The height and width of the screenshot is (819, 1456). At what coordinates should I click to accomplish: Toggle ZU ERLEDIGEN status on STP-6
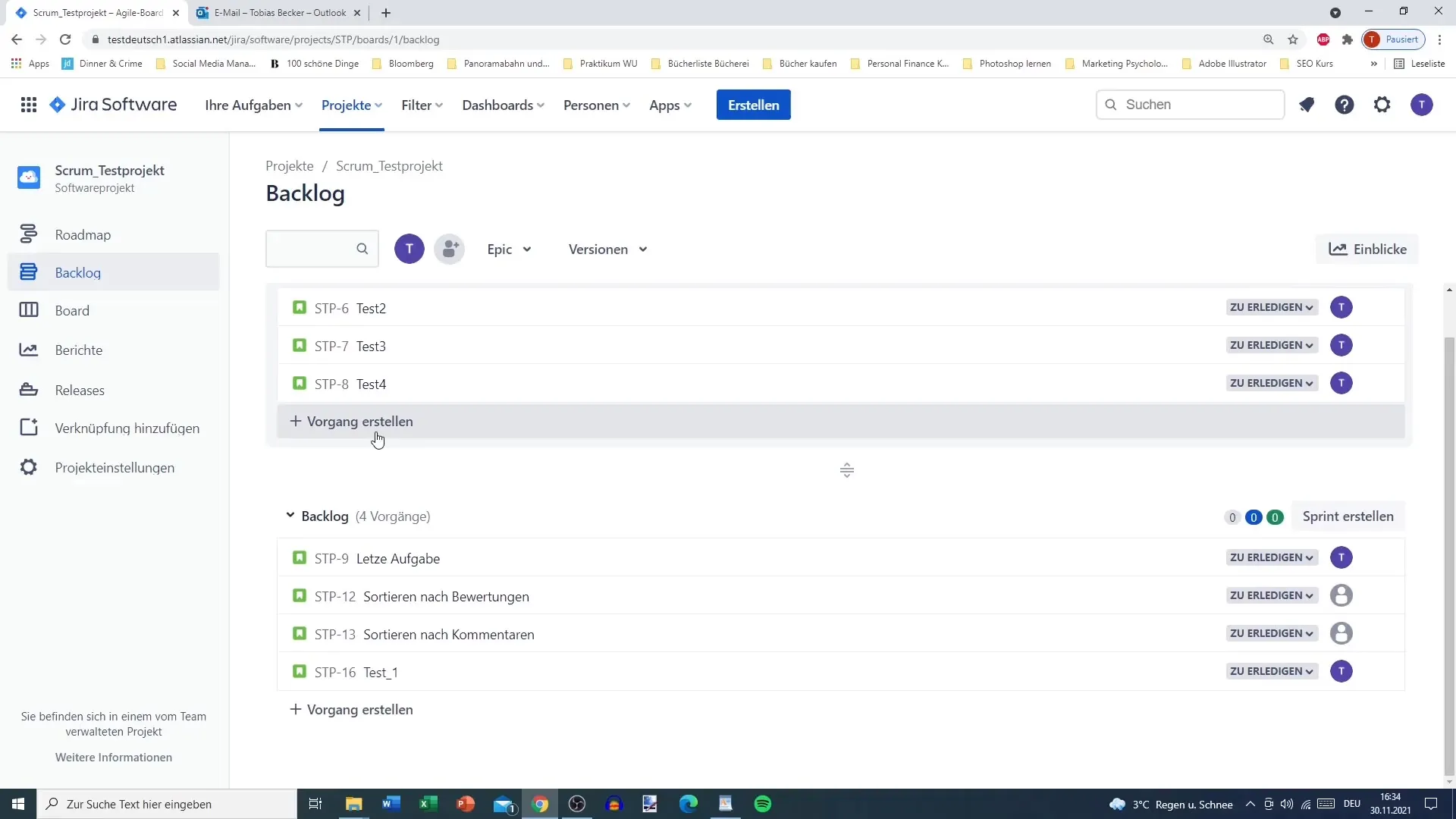pos(1271,307)
